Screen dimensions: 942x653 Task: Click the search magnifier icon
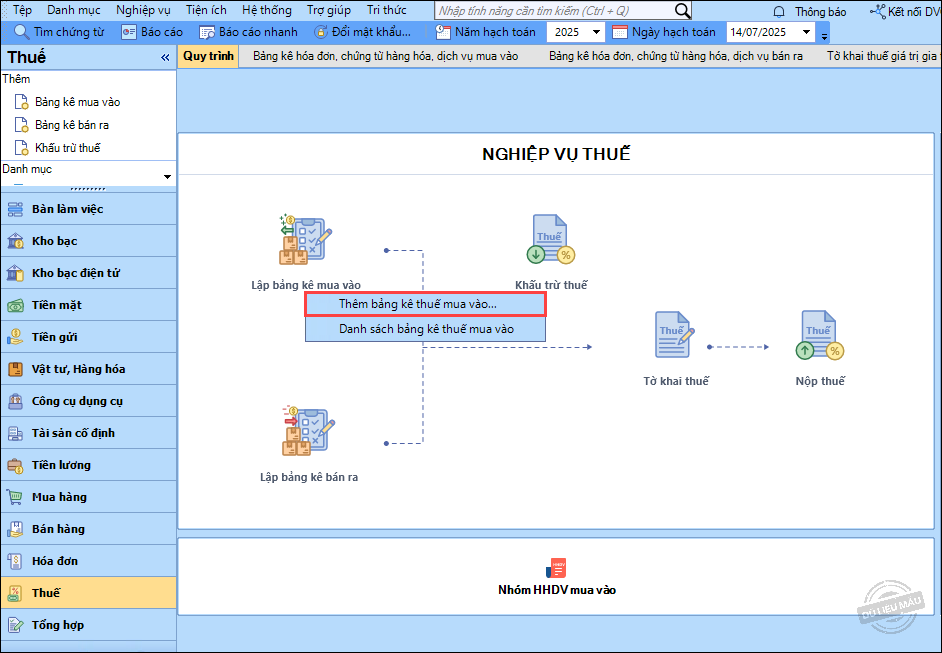click(x=682, y=11)
